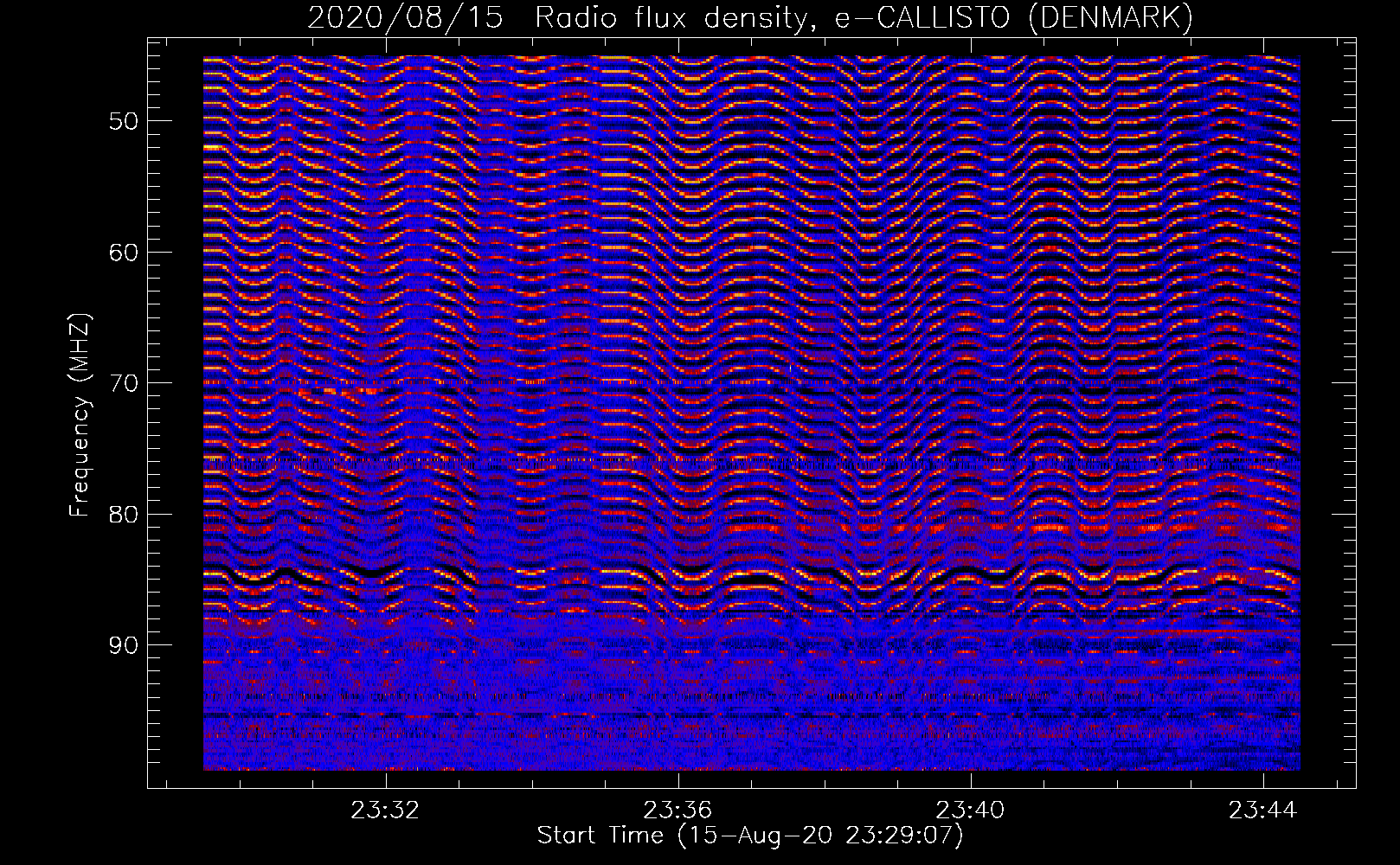Click the 23:36 time tick label
The width and height of the screenshot is (1400, 865).
pyautogui.click(x=678, y=810)
